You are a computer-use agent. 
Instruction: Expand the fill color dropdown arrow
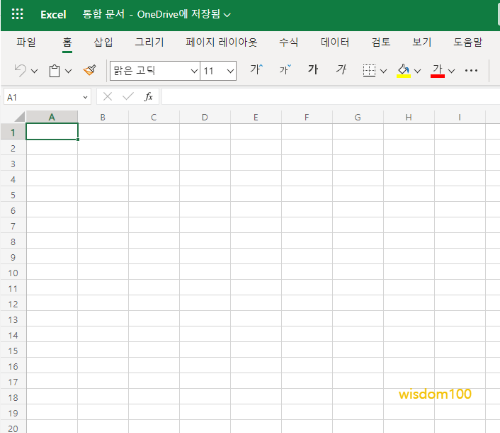[417, 71]
